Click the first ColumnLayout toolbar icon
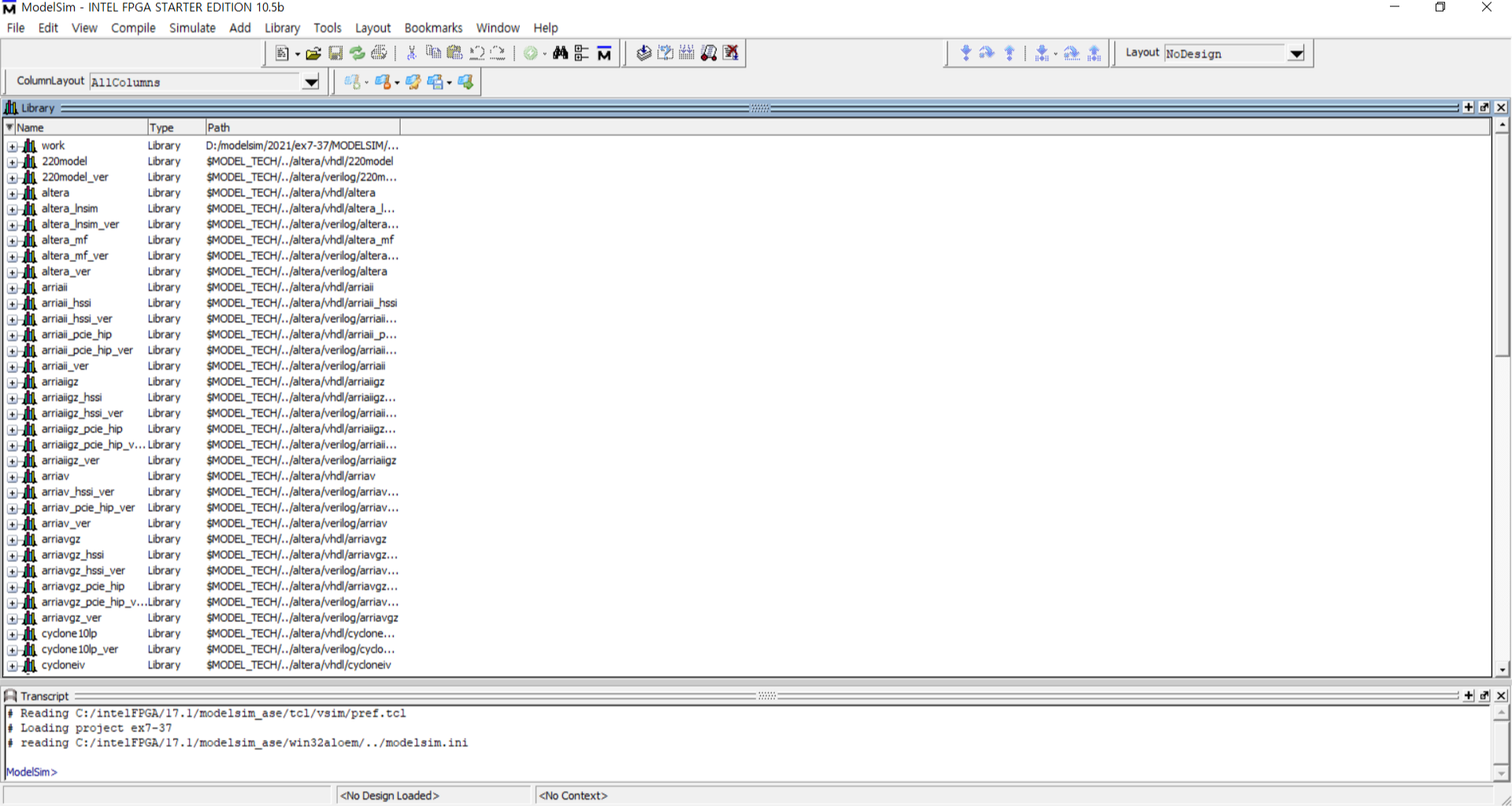1512x806 pixels. 352,82
